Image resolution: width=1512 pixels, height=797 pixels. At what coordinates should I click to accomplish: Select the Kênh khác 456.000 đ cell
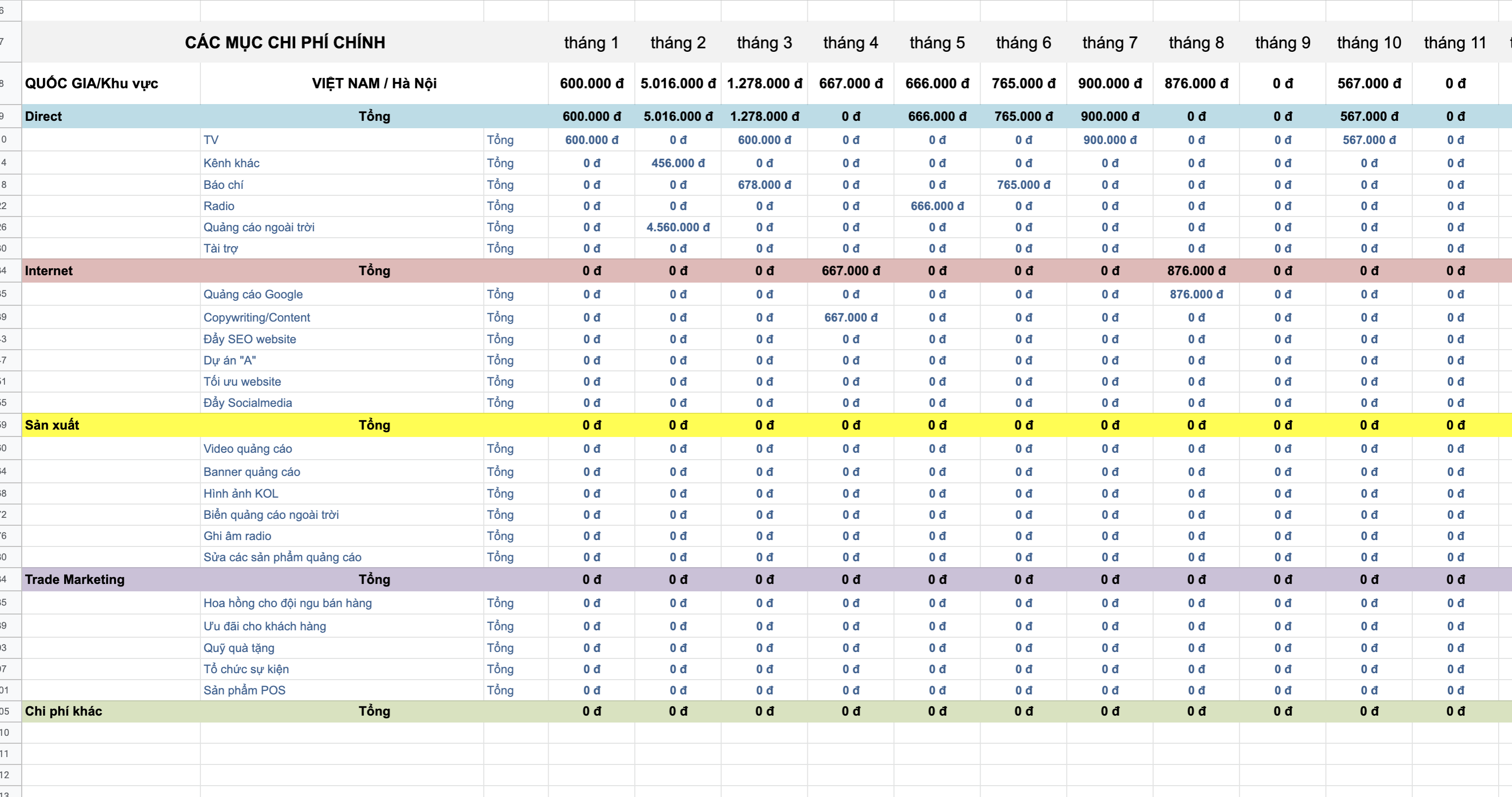678,163
